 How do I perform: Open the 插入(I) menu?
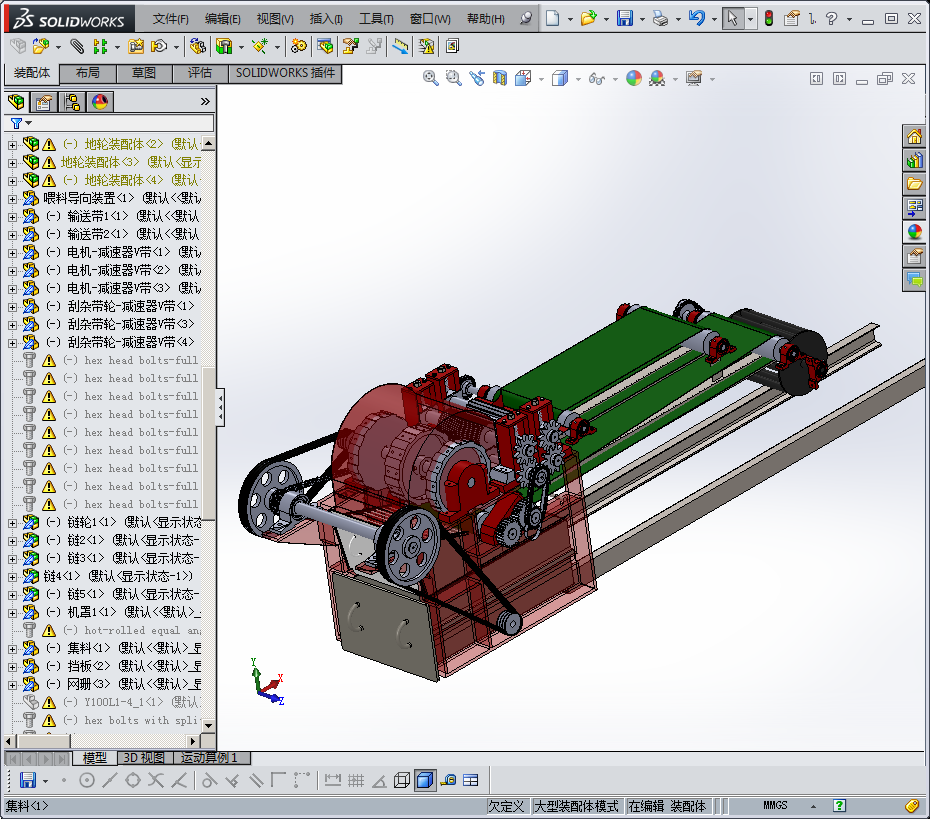326,19
